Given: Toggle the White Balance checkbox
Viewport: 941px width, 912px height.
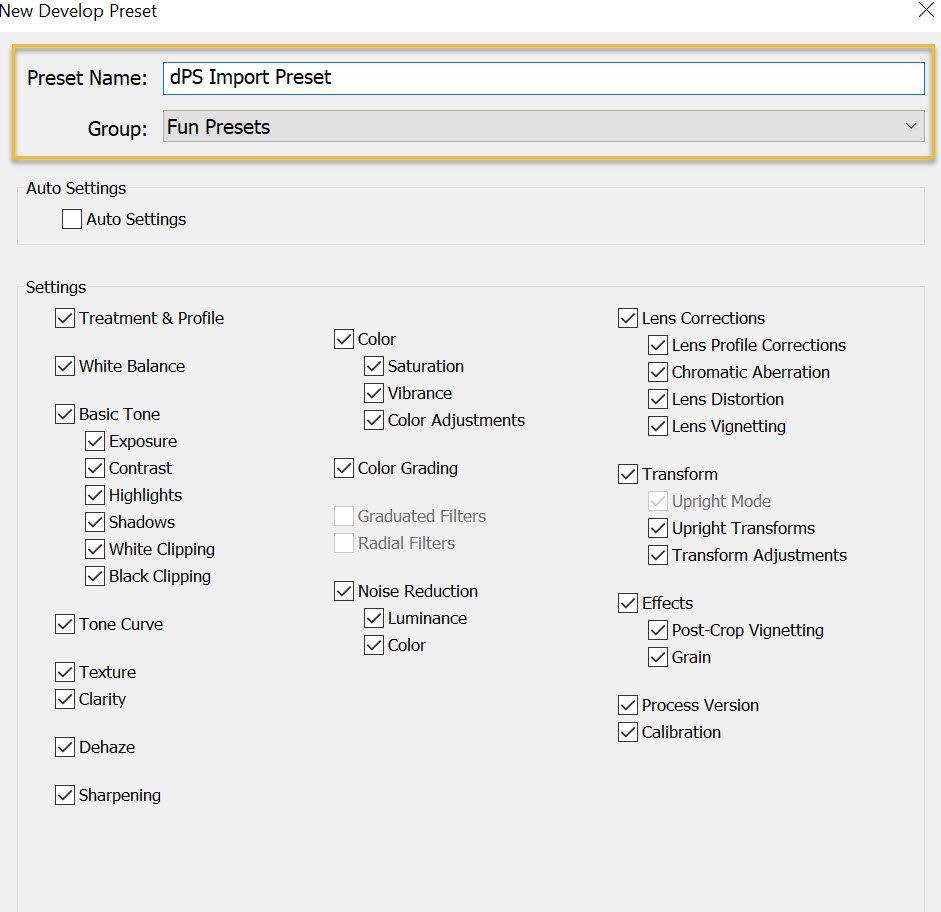Looking at the screenshot, I should (x=65, y=366).
